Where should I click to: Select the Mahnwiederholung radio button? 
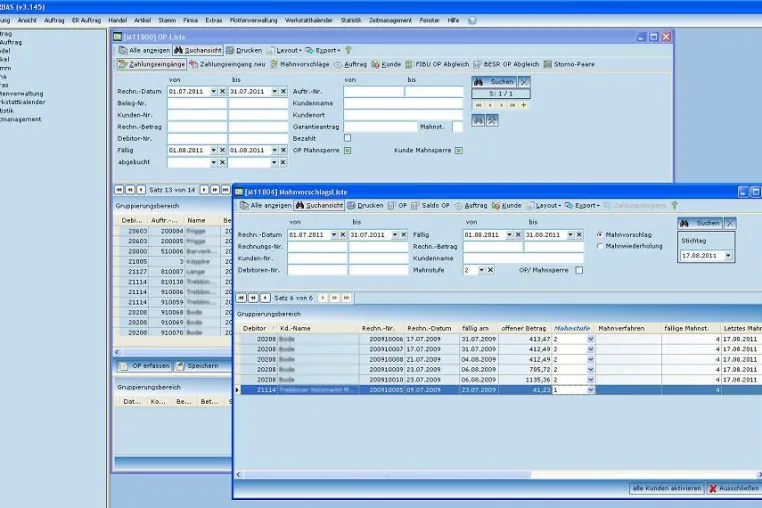coord(600,246)
